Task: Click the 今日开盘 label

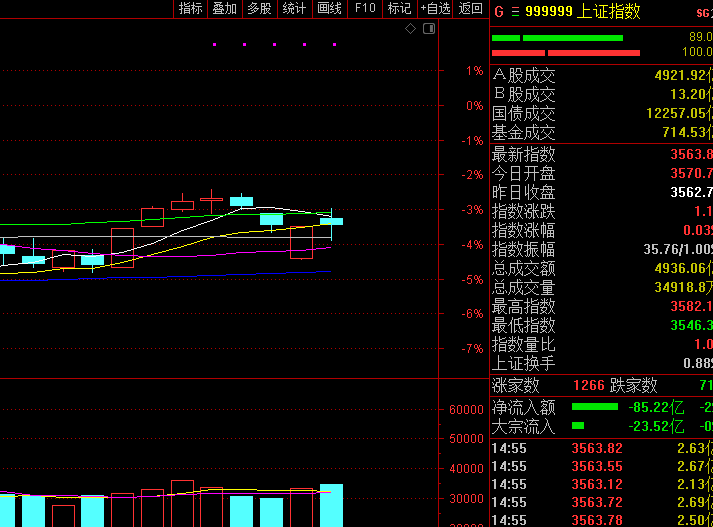Action: 523,174
